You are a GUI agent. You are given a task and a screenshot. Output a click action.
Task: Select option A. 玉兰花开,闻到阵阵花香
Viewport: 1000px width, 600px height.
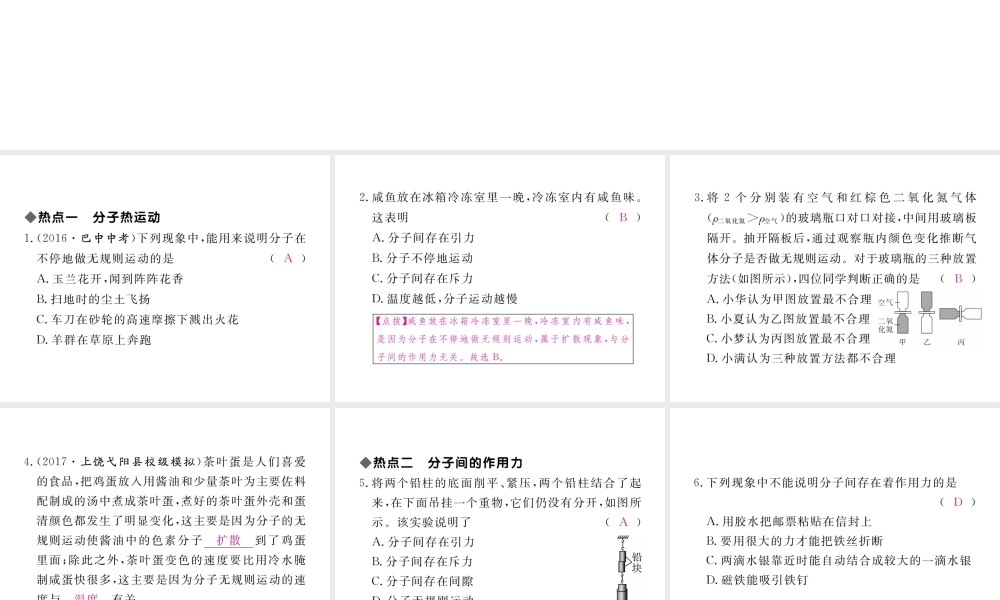point(110,279)
